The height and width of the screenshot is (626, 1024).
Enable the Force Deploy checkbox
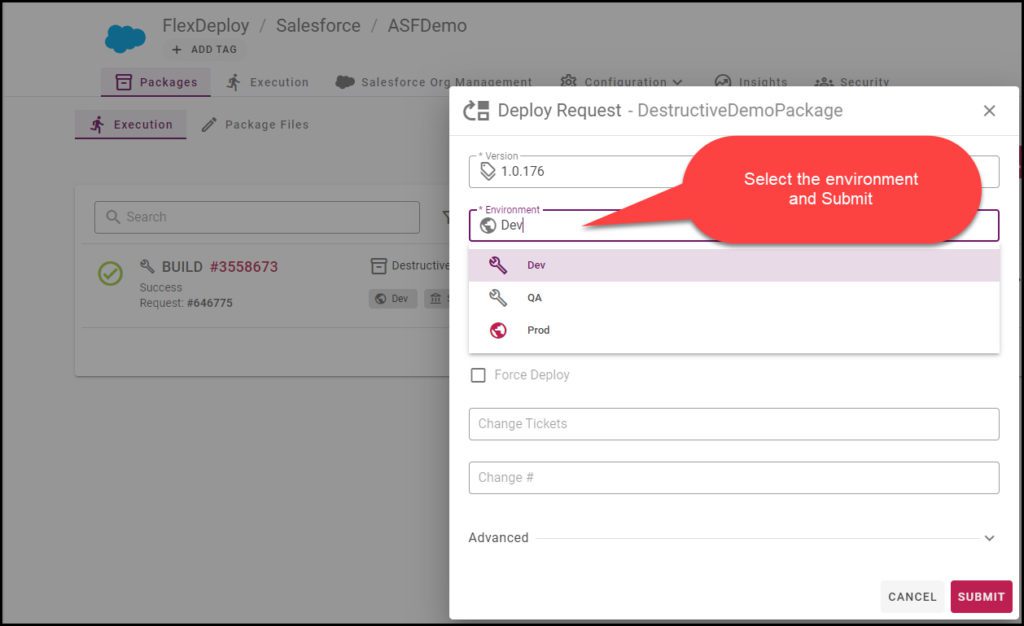coord(478,374)
